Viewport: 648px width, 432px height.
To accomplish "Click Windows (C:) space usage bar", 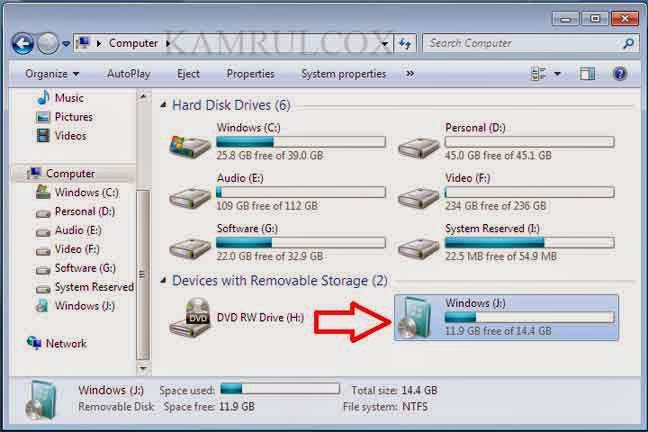I will click(301, 142).
